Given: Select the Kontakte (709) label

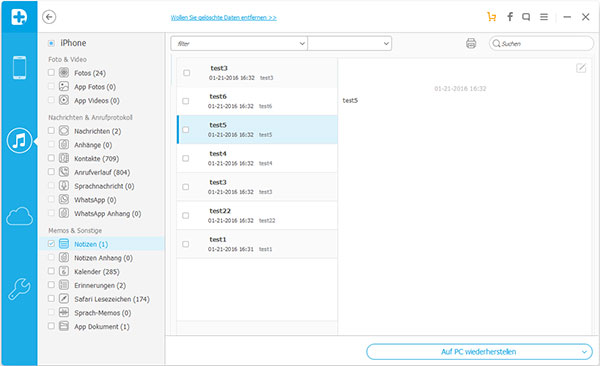Looking at the screenshot, I should point(96,158).
